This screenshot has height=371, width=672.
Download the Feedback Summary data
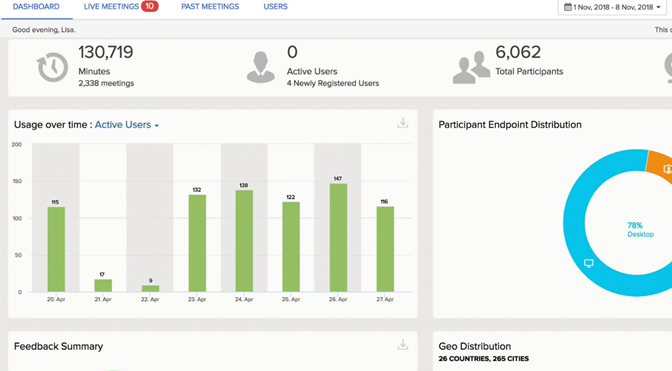point(402,344)
